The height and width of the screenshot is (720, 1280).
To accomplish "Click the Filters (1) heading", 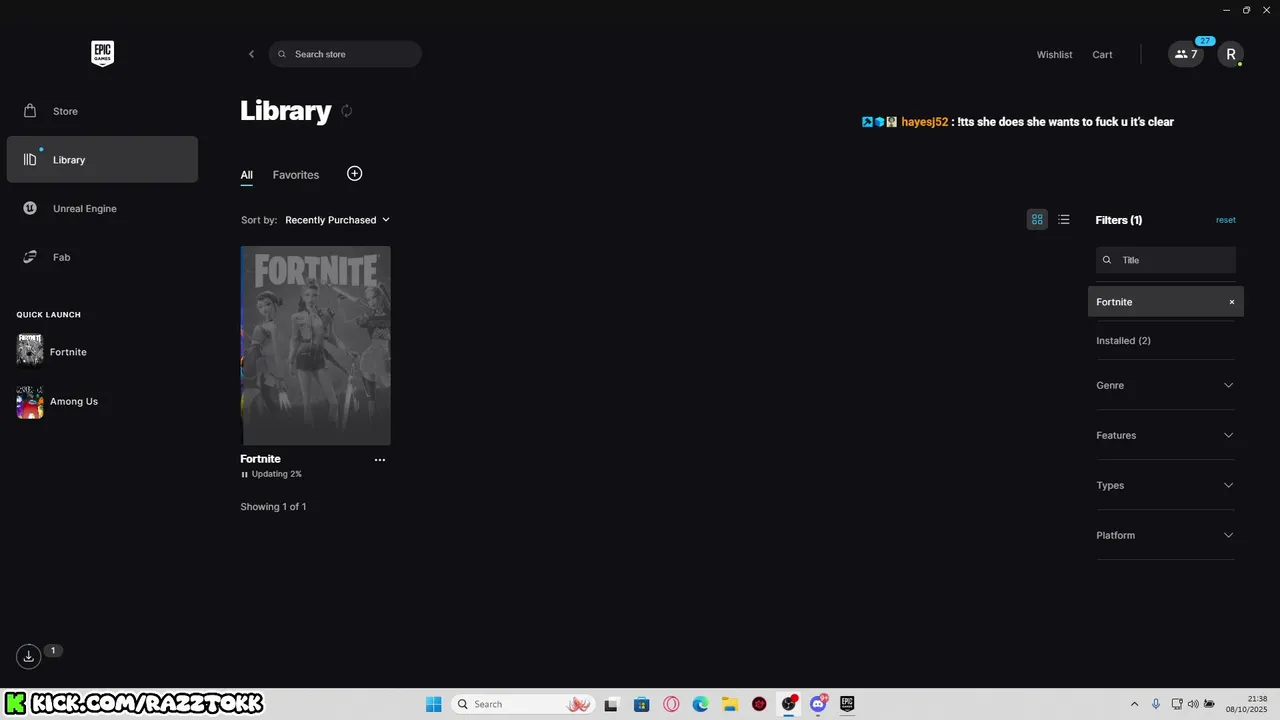I will (x=1119, y=220).
